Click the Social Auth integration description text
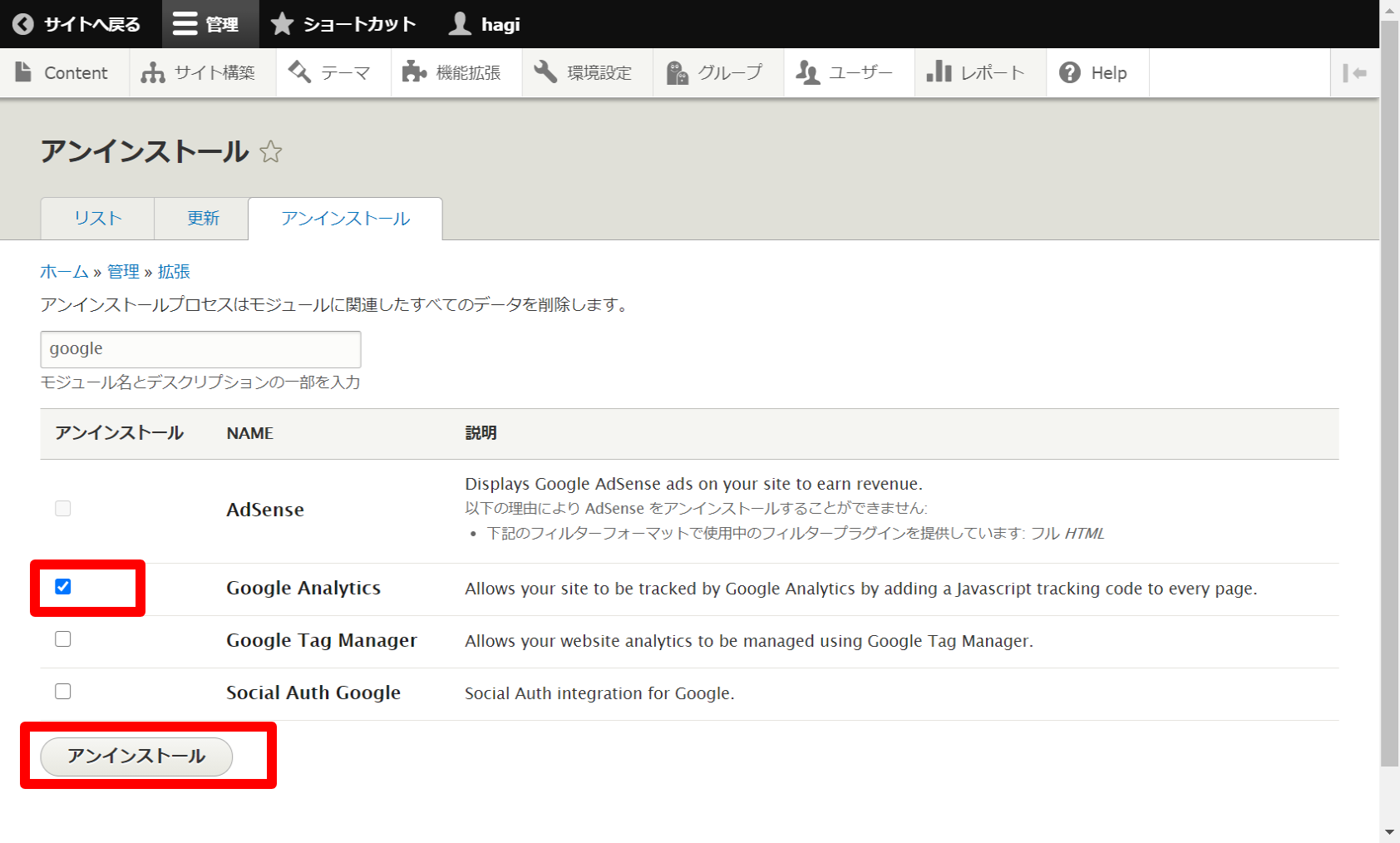Viewport: 1400px width, 843px height. point(599,693)
